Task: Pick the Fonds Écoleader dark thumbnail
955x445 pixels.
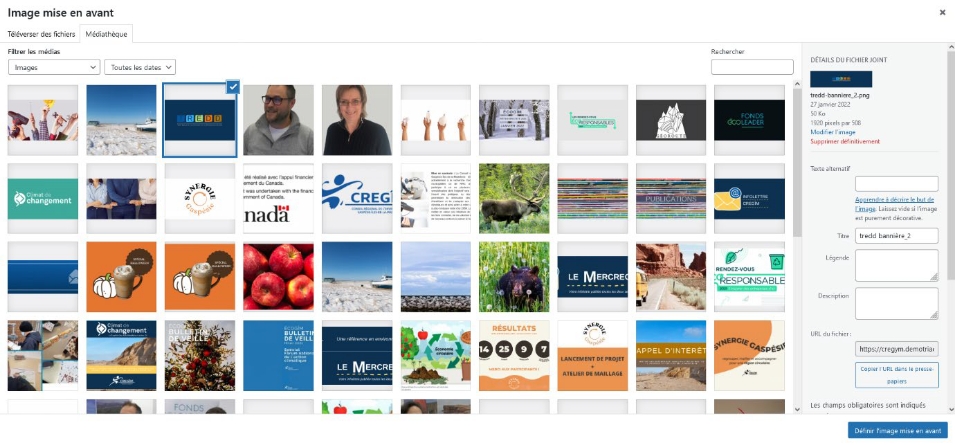Action: pos(750,120)
